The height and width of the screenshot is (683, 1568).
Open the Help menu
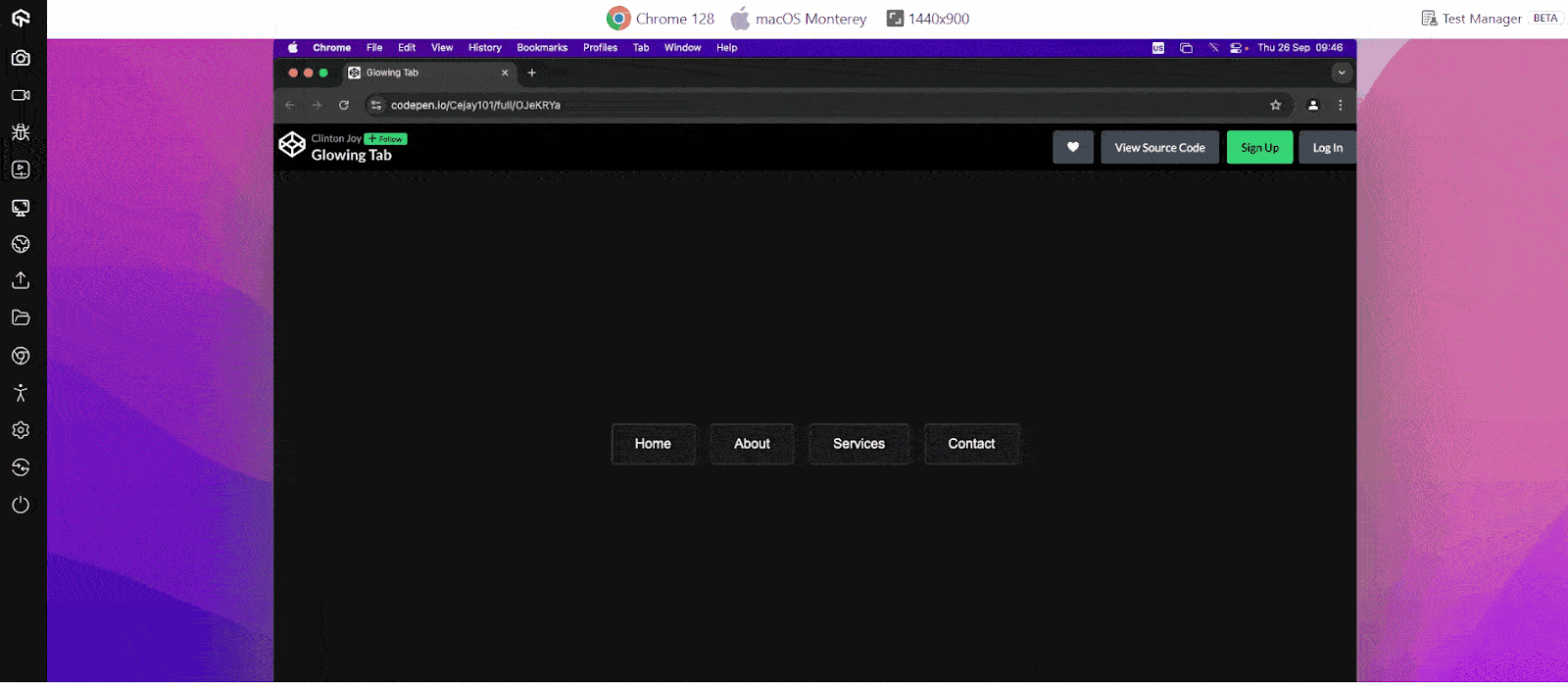point(726,47)
